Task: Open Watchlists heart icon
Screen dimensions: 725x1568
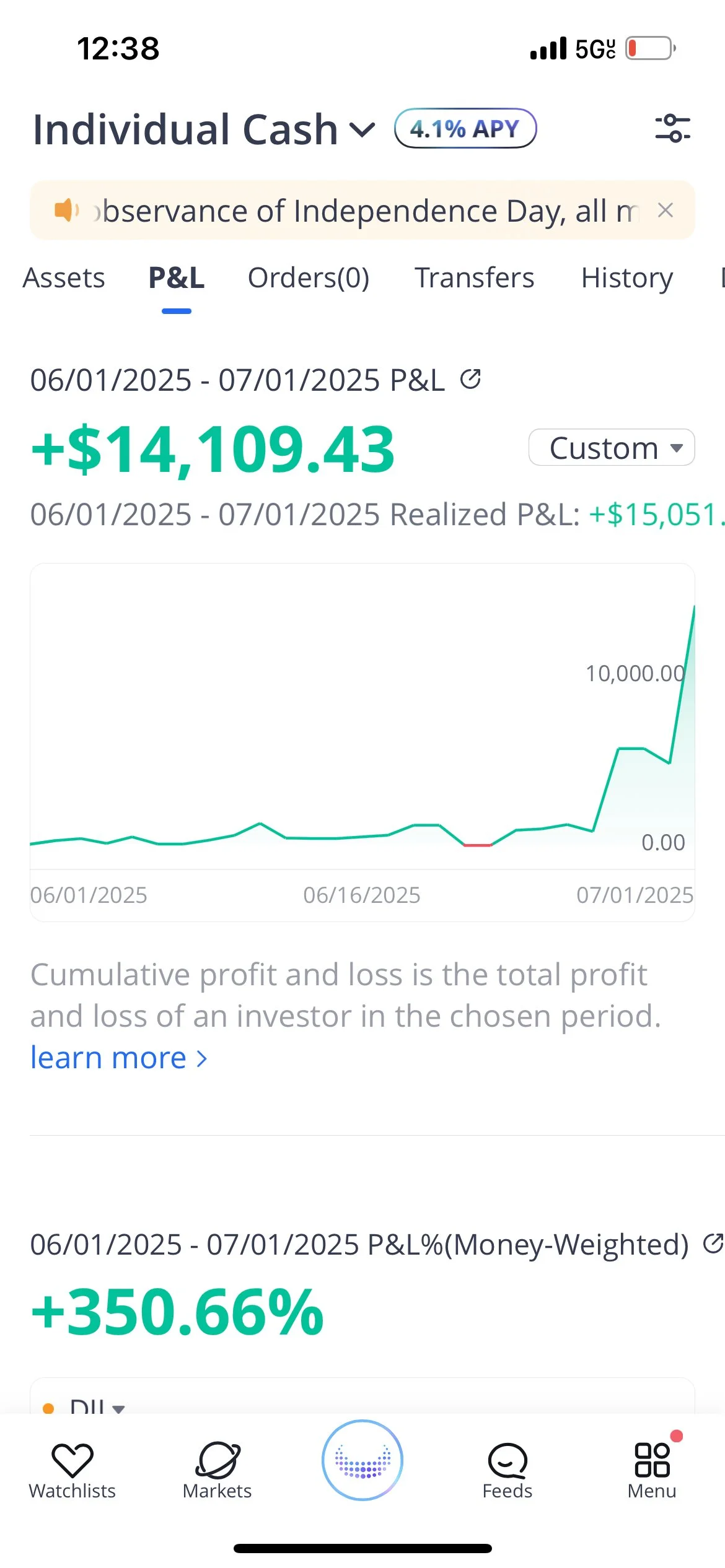Action: [72, 1461]
